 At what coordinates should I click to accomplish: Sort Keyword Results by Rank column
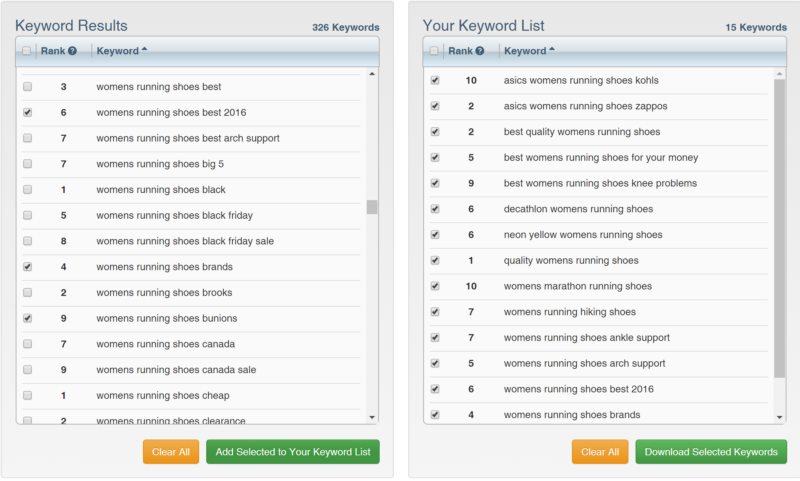click(x=52, y=51)
